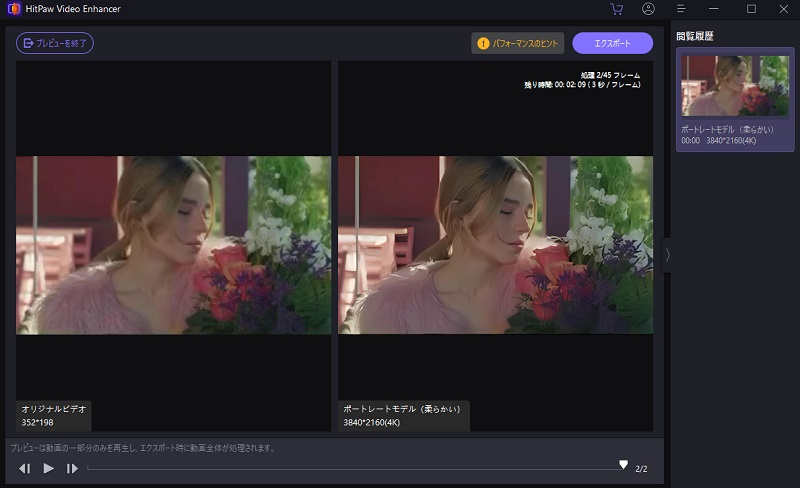Step back to the previous frame
The width and height of the screenshot is (800, 488).
[25, 468]
